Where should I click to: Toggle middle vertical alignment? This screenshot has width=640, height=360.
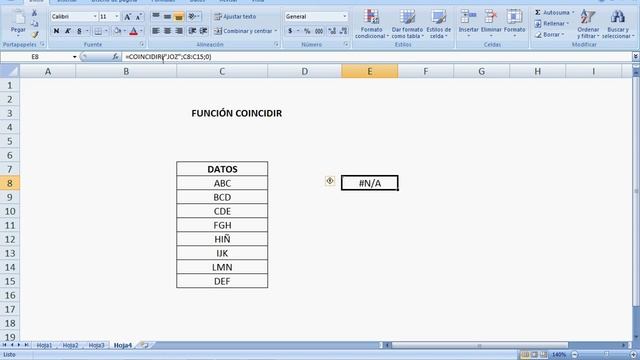(167, 16)
